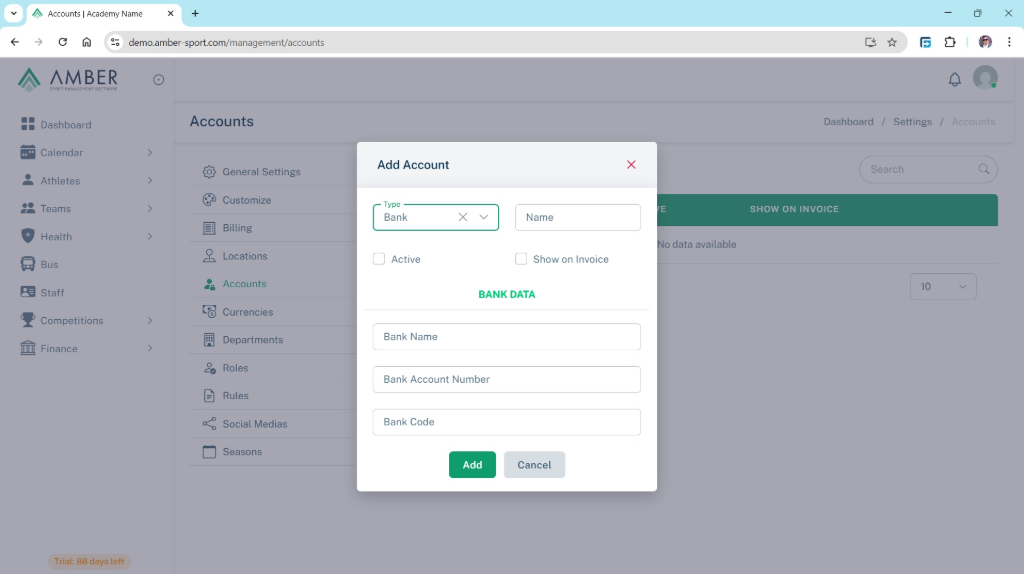Click the Bank Account Number field
This screenshot has width=1024, height=574.
(506, 380)
